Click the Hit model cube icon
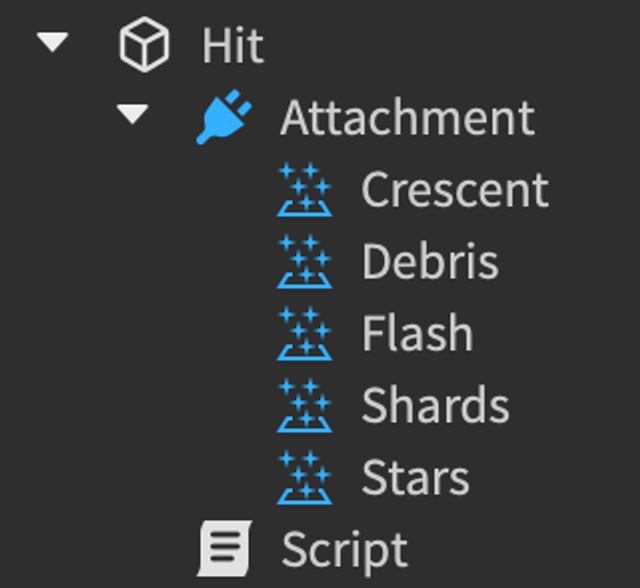640x588 pixels. tap(144, 44)
